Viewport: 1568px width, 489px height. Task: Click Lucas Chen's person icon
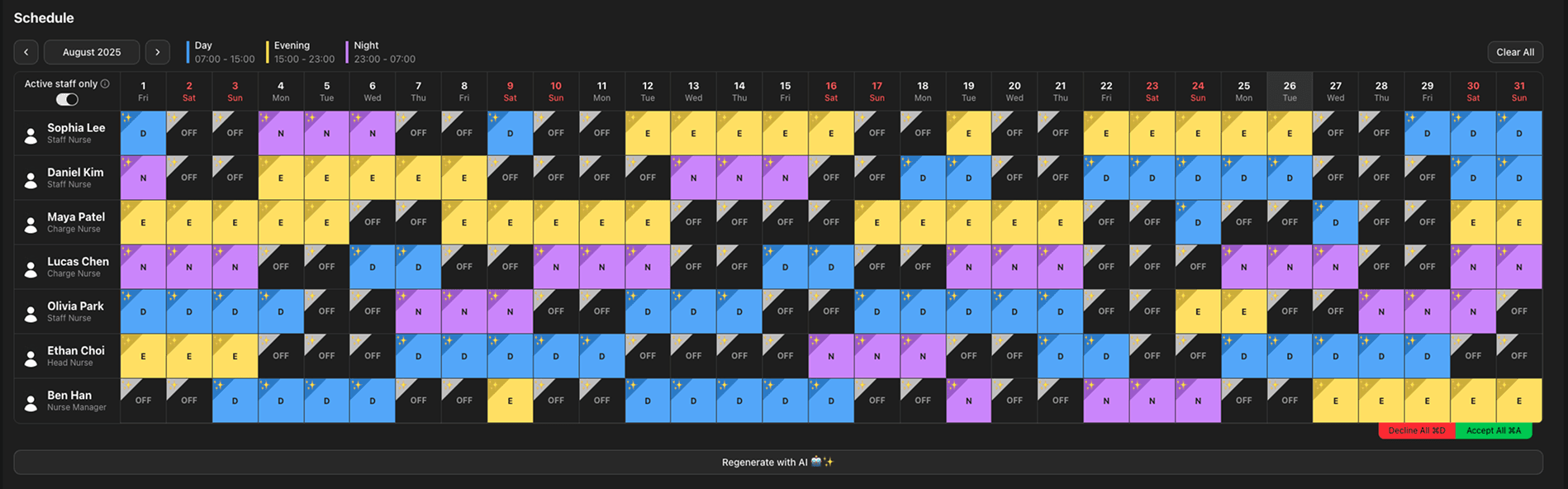pos(31,268)
